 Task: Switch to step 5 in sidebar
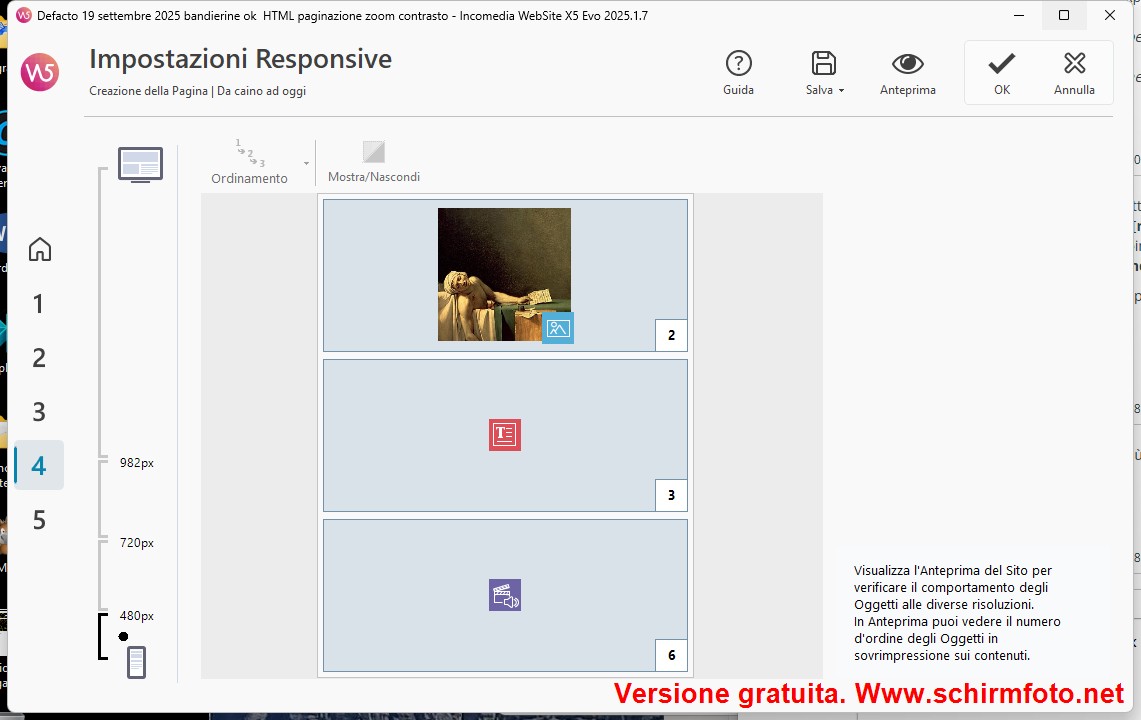tap(39, 520)
